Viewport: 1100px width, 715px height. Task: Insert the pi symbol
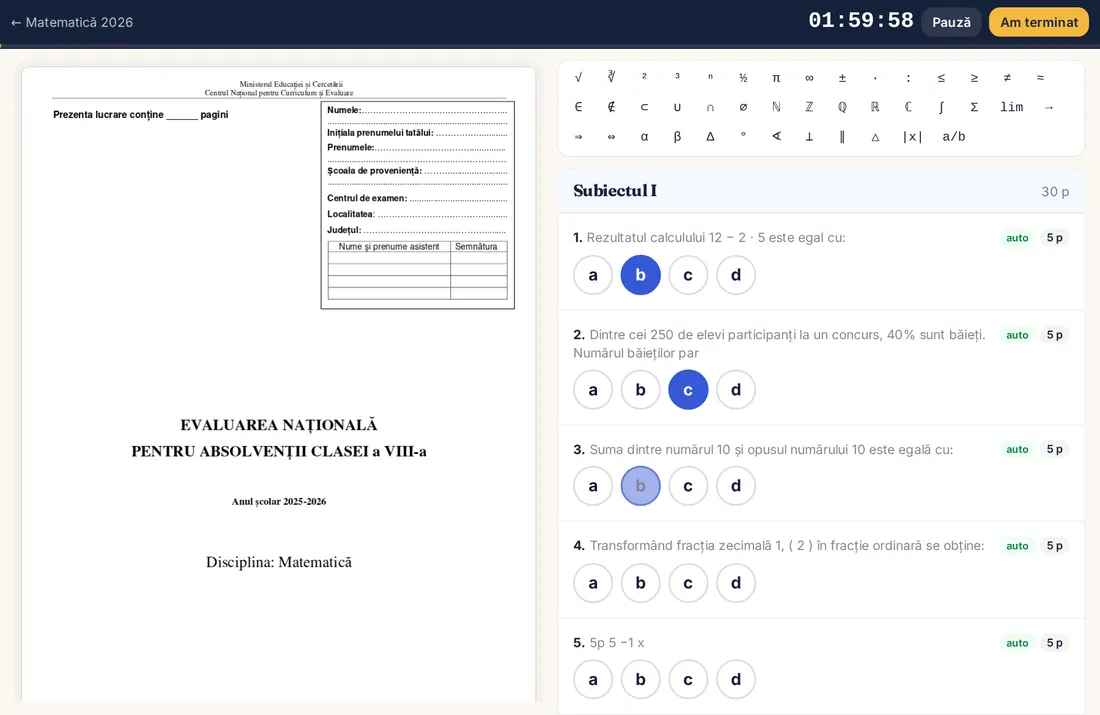pyautogui.click(x=776, y=77)
